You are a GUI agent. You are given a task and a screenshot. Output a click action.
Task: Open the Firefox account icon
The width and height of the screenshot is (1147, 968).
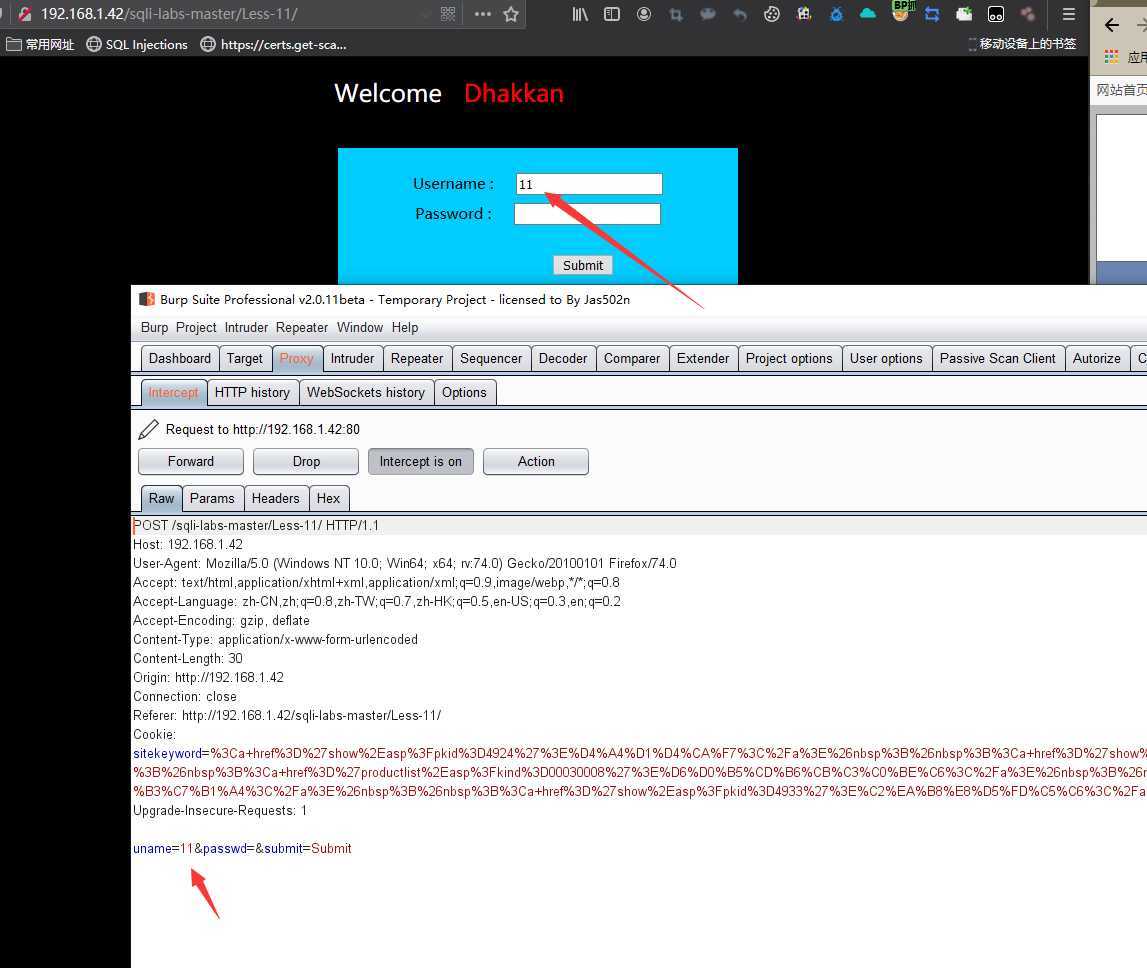click(x=644, y=14)
